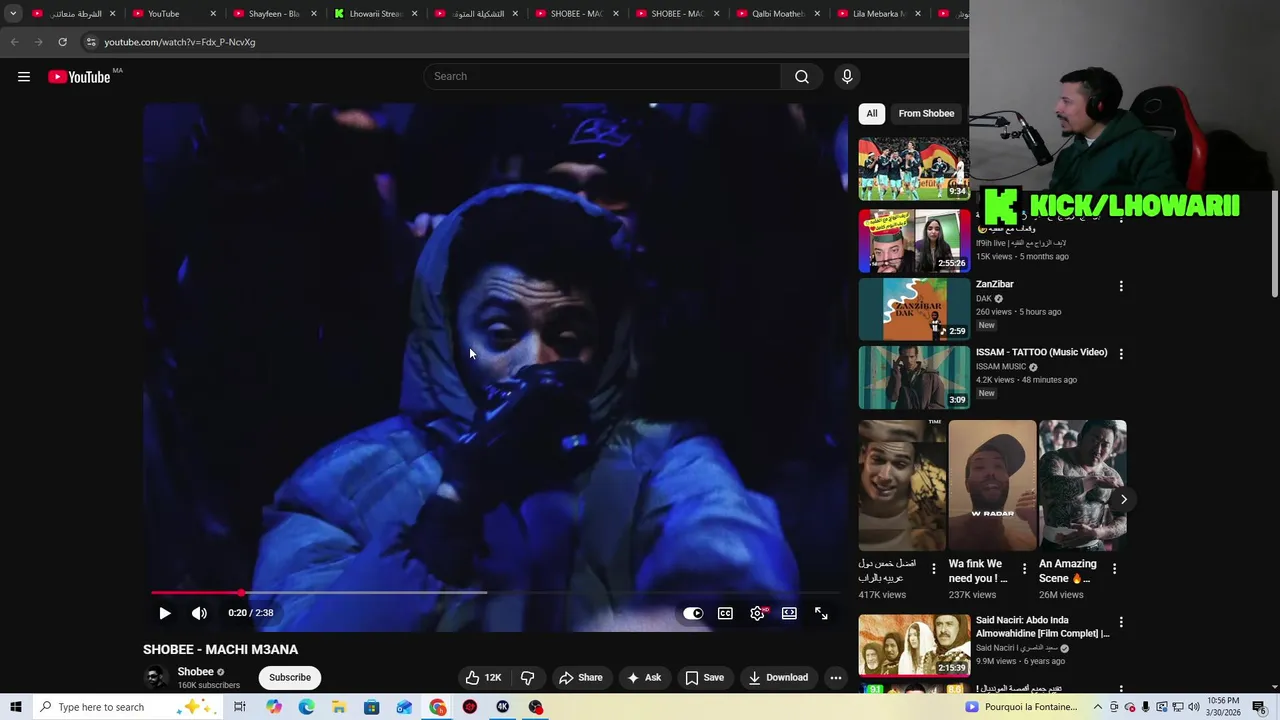This screenshot has height=720, width=1280.
Task: Open Copilot from the taskbar
Action: (273, 707)
